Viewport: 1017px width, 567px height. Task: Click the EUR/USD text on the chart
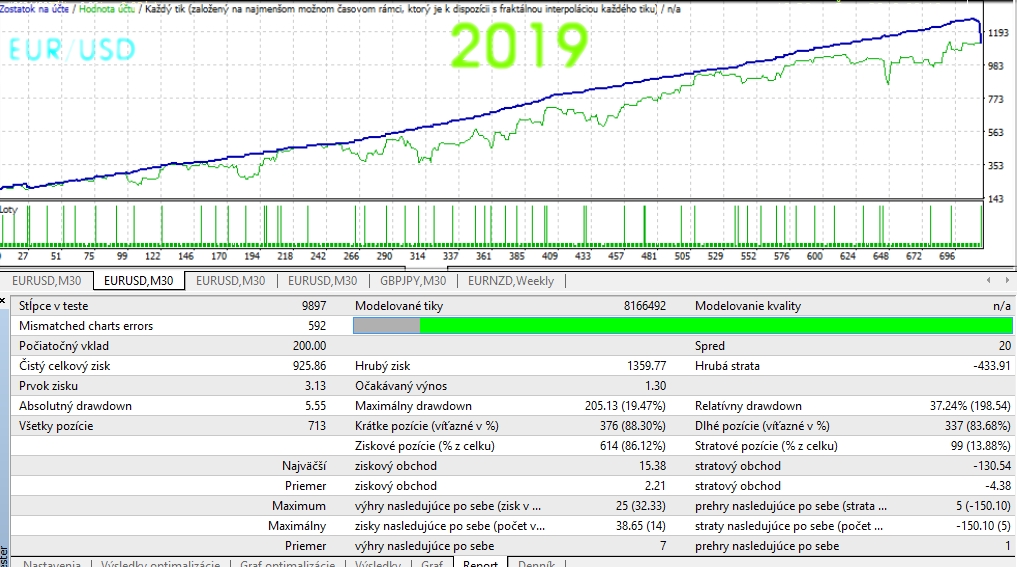72,50
